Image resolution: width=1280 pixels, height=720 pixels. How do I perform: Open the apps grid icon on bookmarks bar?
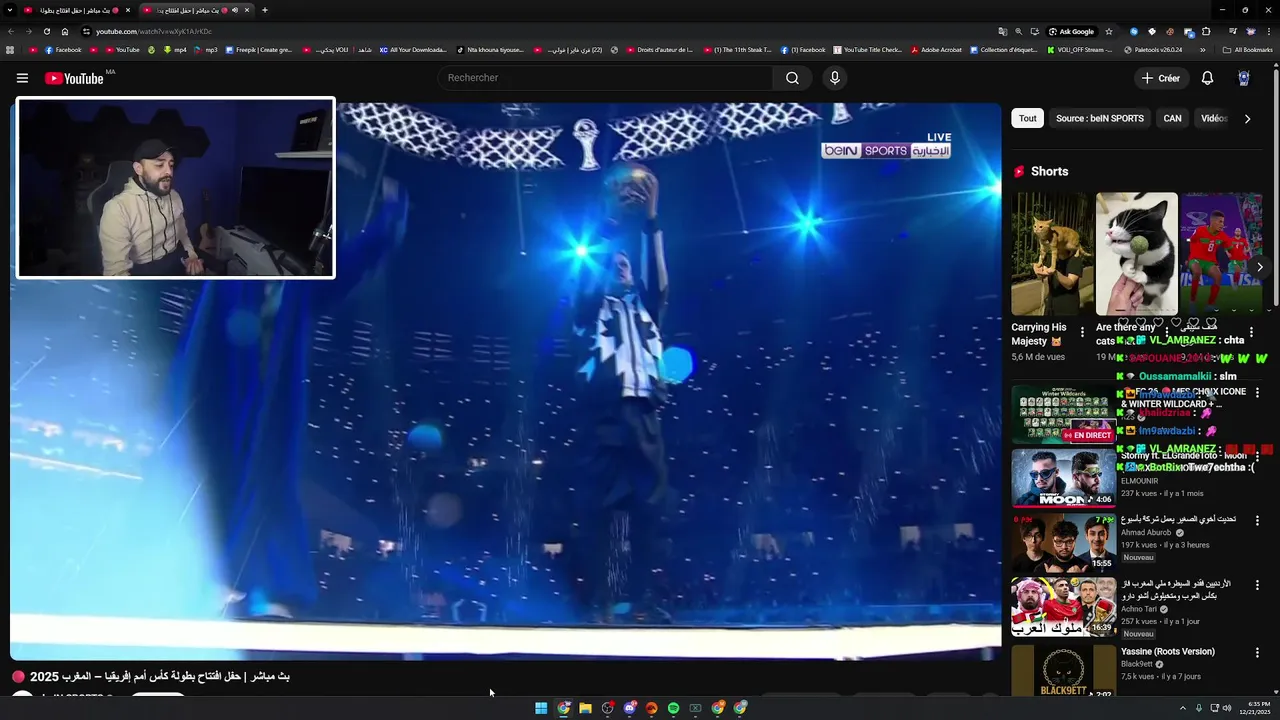10,49
